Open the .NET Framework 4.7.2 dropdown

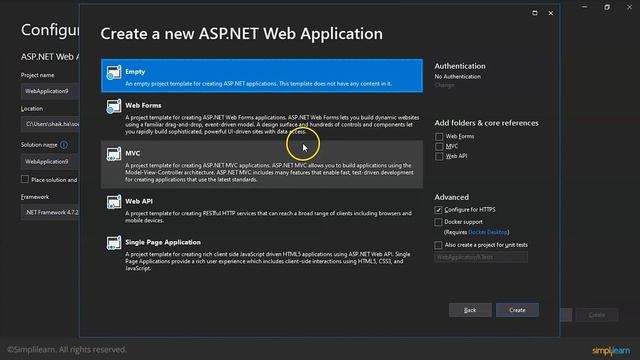(50, 212)
